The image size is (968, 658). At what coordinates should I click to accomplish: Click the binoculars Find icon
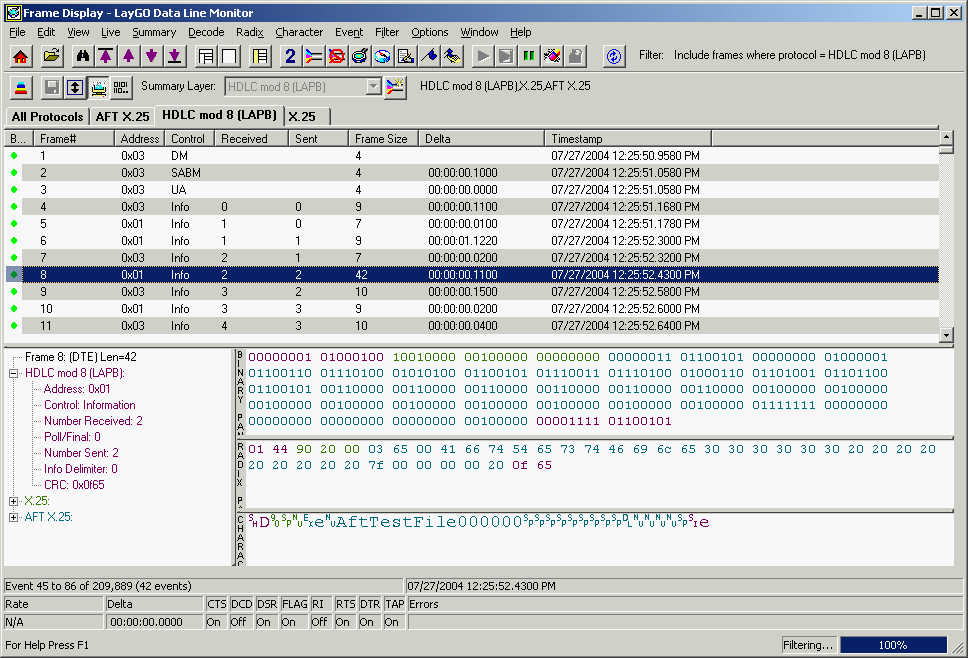(x=83, y=56)
